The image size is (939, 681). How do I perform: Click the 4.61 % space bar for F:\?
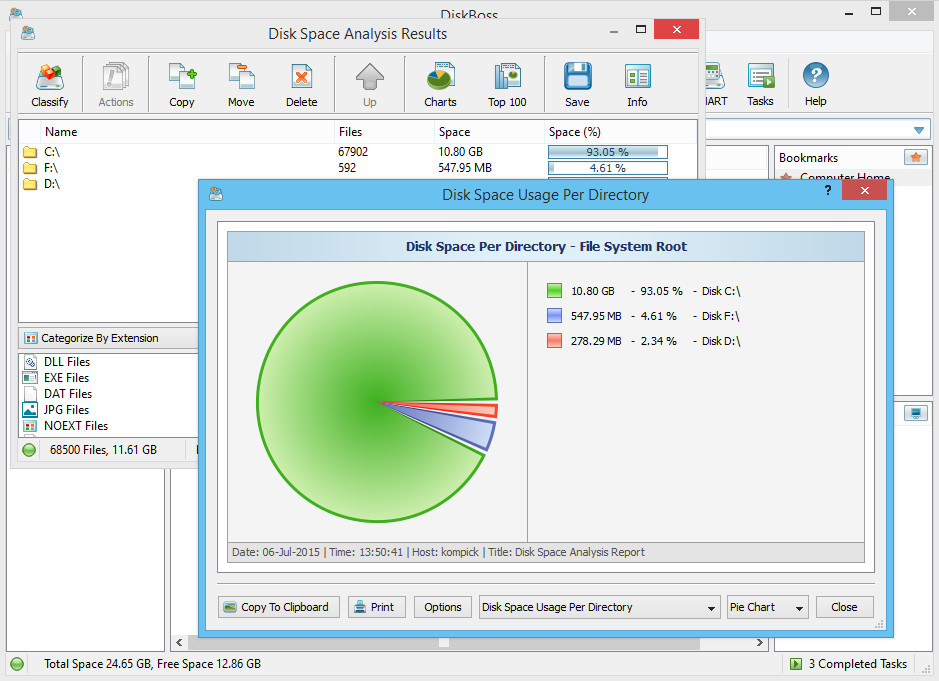tap(608, 168)
